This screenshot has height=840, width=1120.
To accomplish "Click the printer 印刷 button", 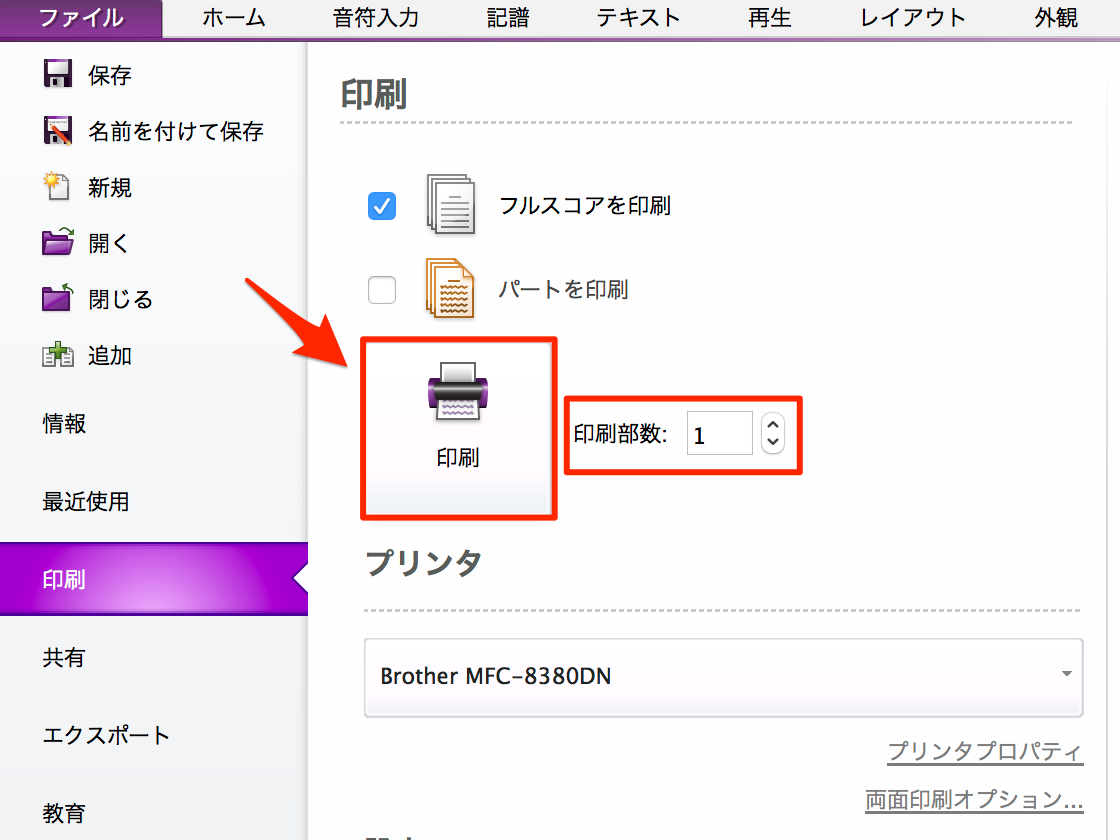I will [459, 428].
